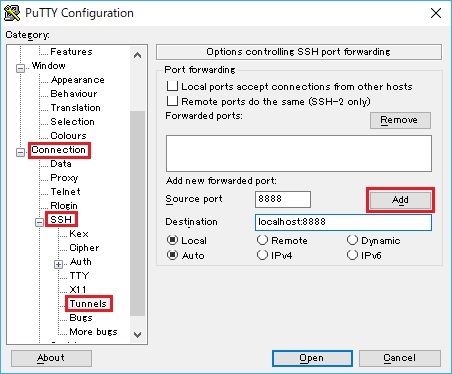Collapse the Window tree node
Screen dimensions: 452x374
point(21,68)
